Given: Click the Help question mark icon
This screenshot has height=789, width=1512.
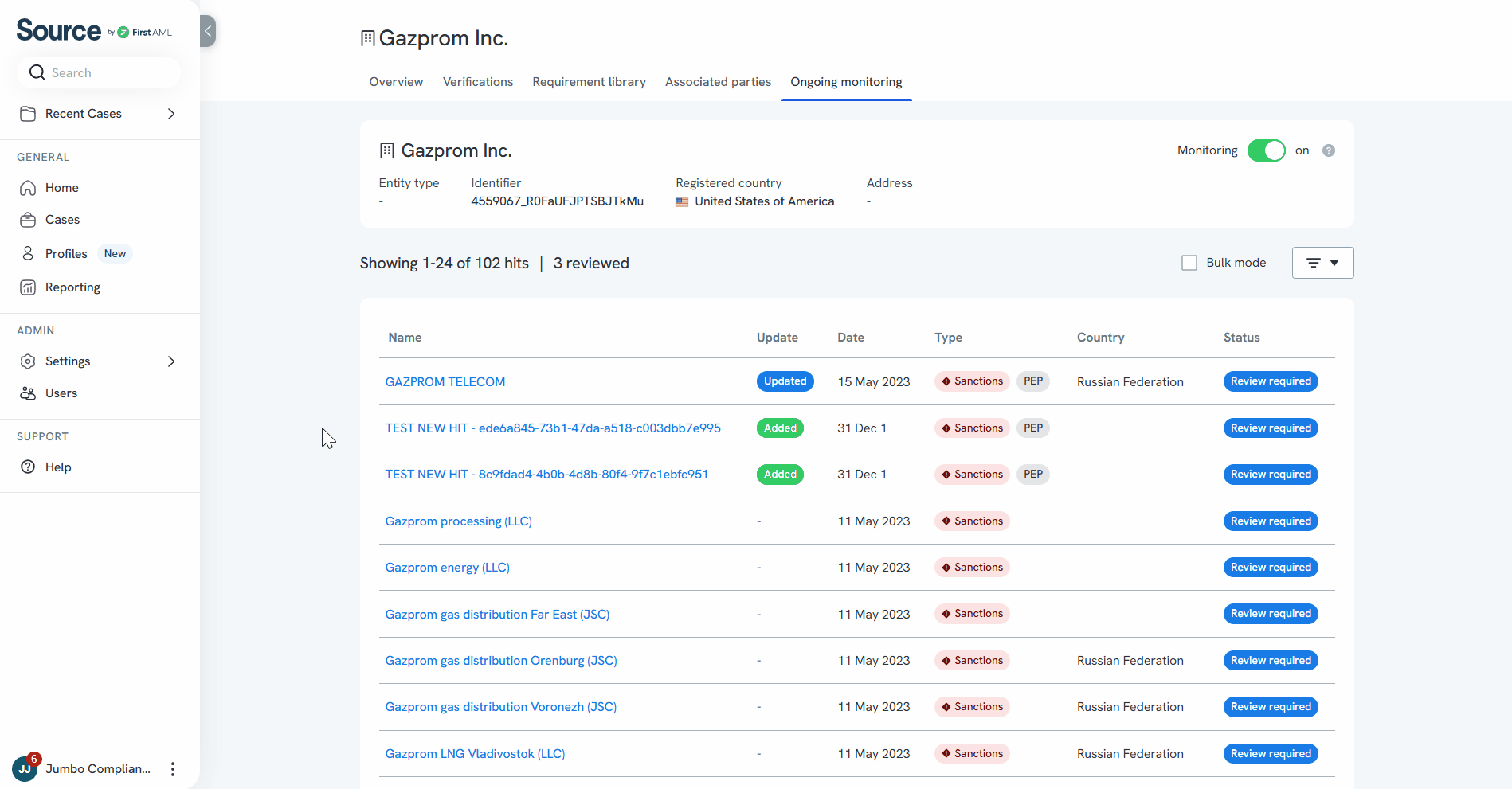Looking at the screenshot, I should [x=28, y=467].
